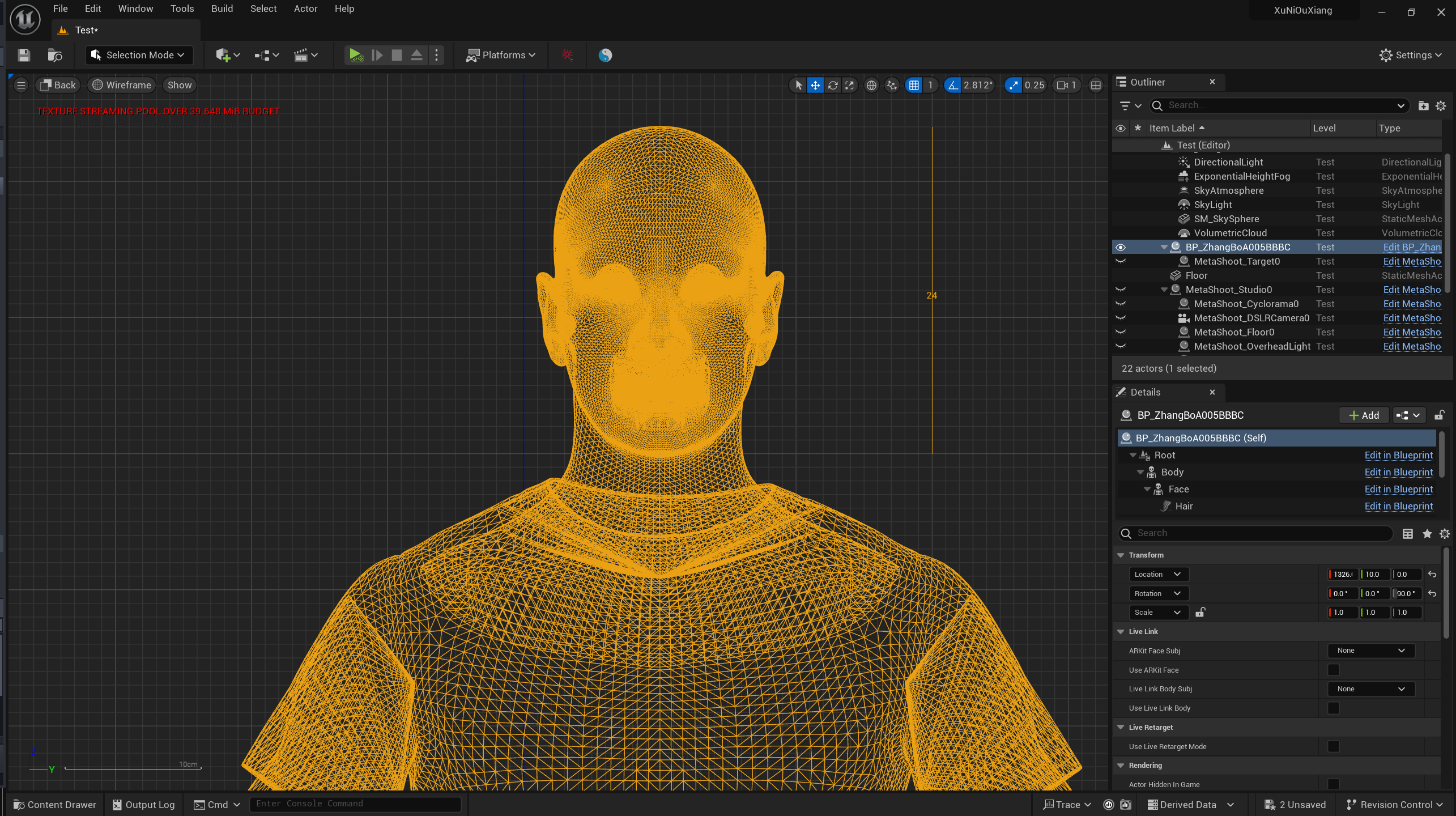Open the Tools menu
Viewport: 1456px width, 816px height.
(182, 8)
